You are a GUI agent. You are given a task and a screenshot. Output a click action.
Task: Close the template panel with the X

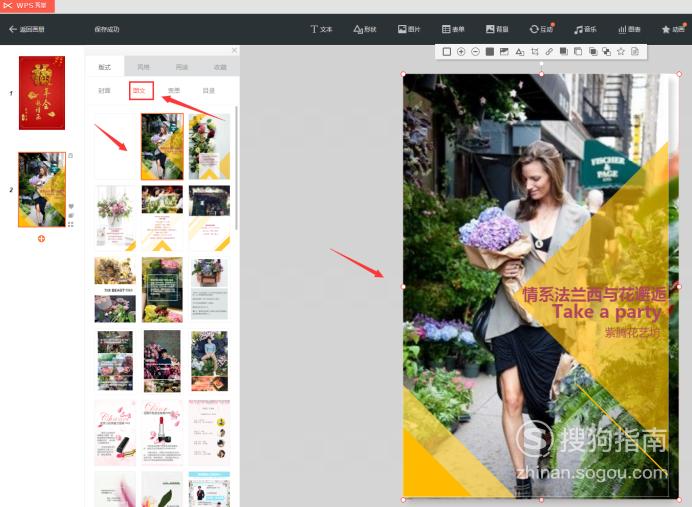(x=234, y=50)
